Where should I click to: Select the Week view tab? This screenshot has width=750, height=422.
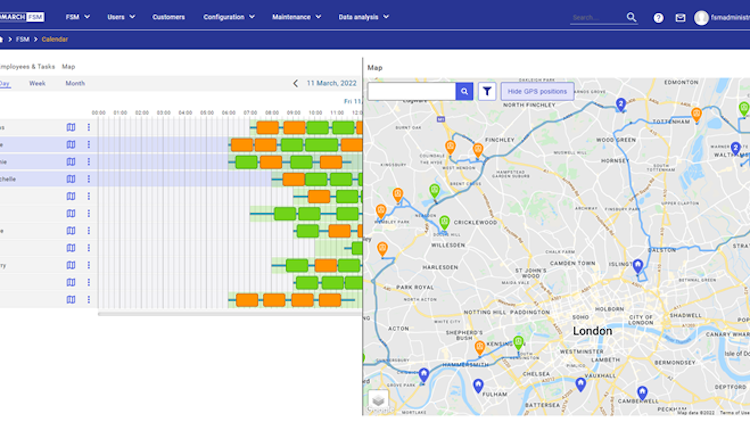click(x=37, y=83)
